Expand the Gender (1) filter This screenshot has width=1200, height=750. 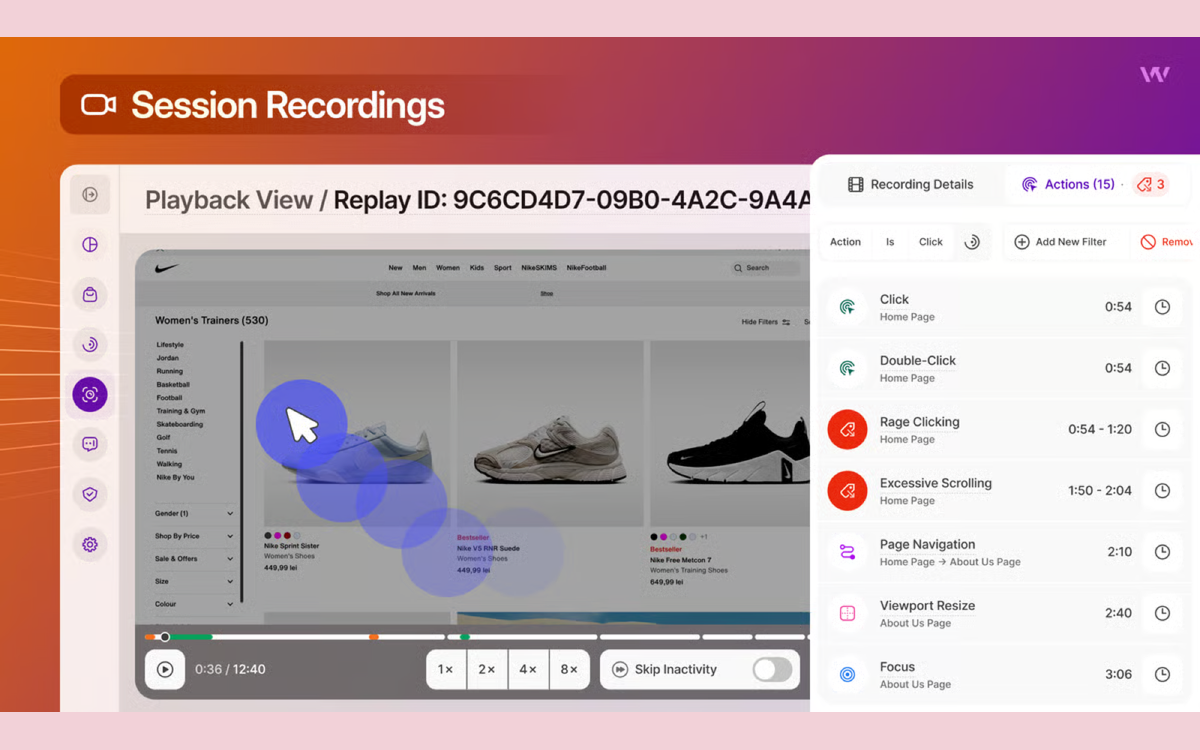(x=194, y=513)
